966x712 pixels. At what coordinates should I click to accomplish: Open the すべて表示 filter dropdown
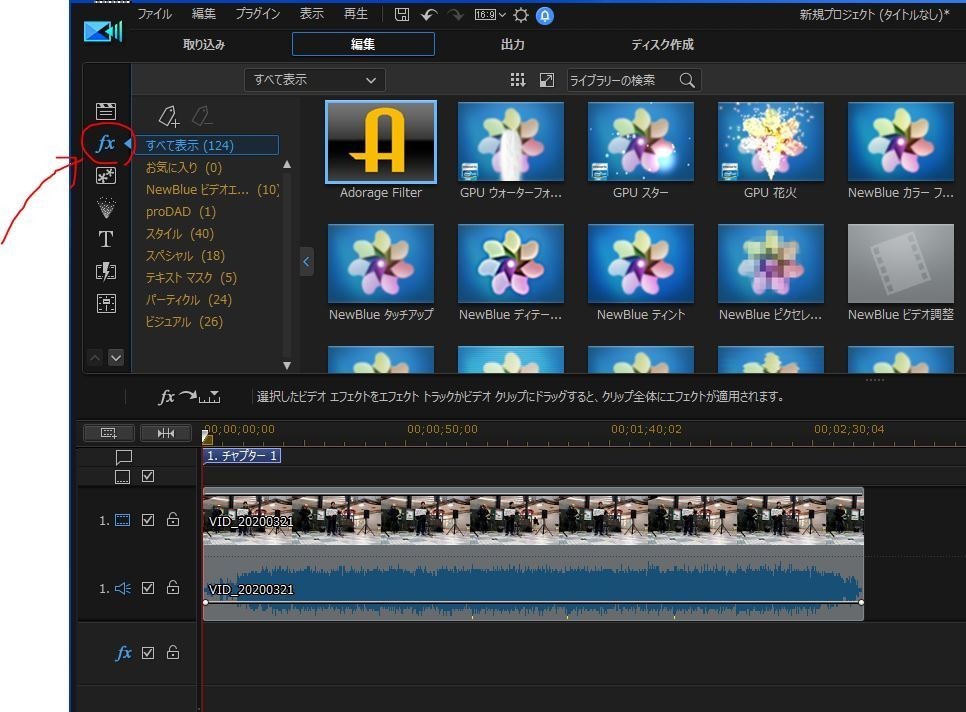pyautogui.click(x=315, y=80)
